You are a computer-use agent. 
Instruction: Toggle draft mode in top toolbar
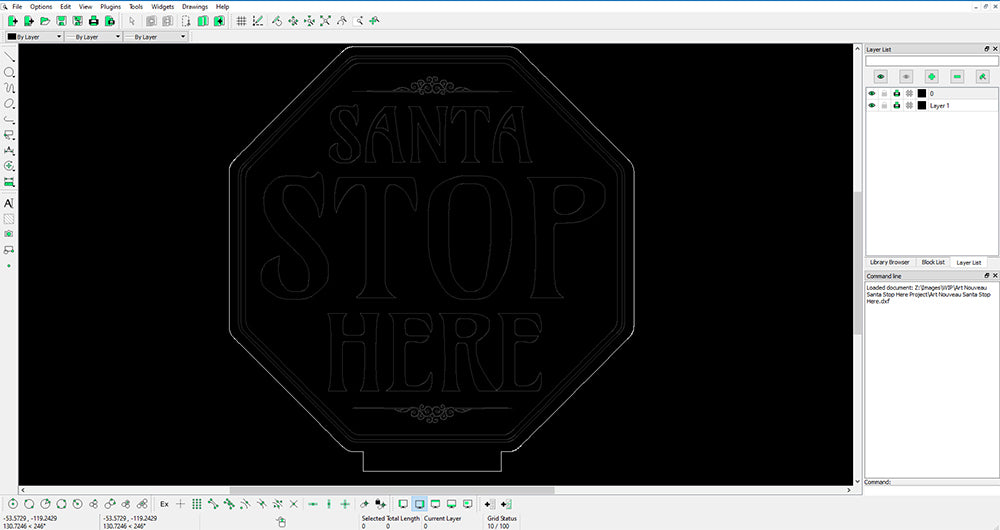click(x=258, y=21)
